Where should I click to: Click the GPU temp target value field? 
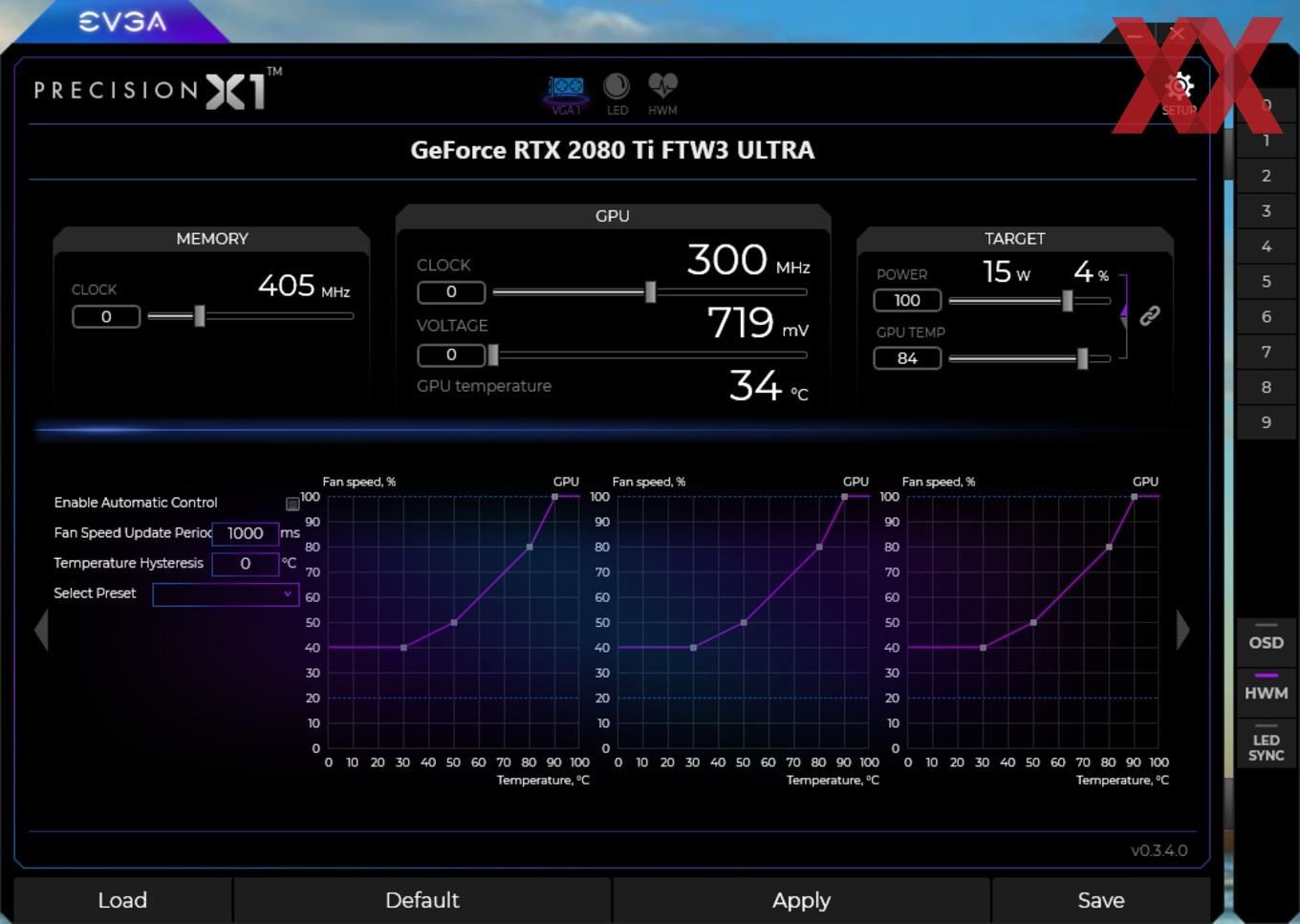pos(907,358)
